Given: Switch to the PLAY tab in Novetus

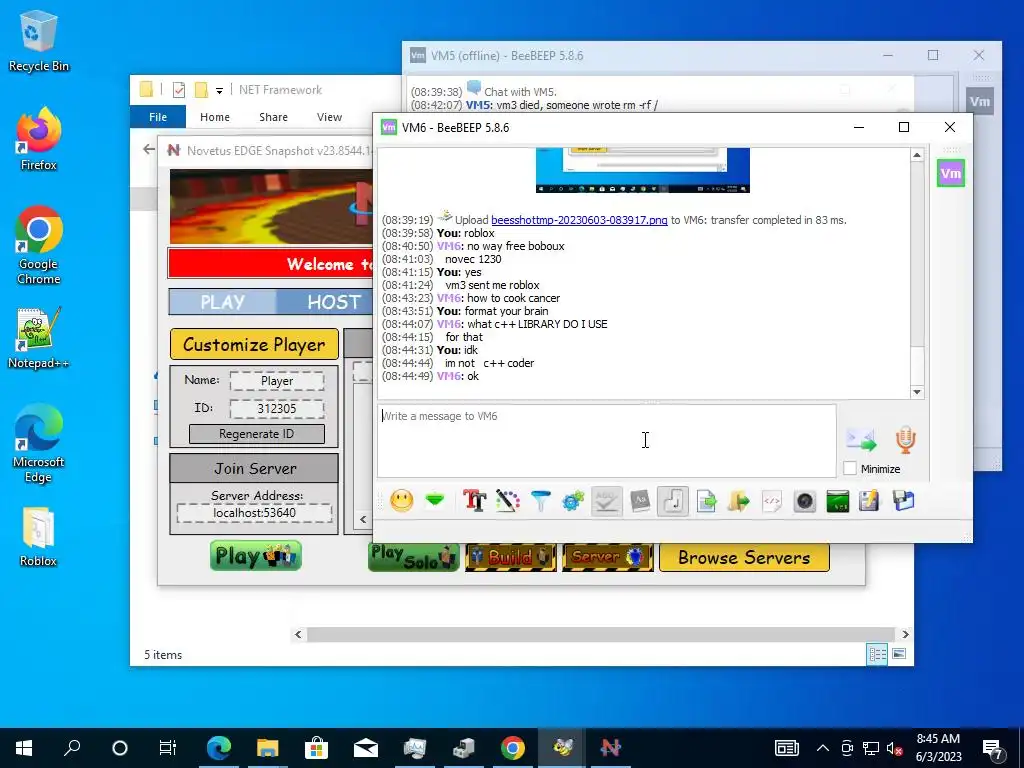Looking at the screenshot, I should 223,302.
